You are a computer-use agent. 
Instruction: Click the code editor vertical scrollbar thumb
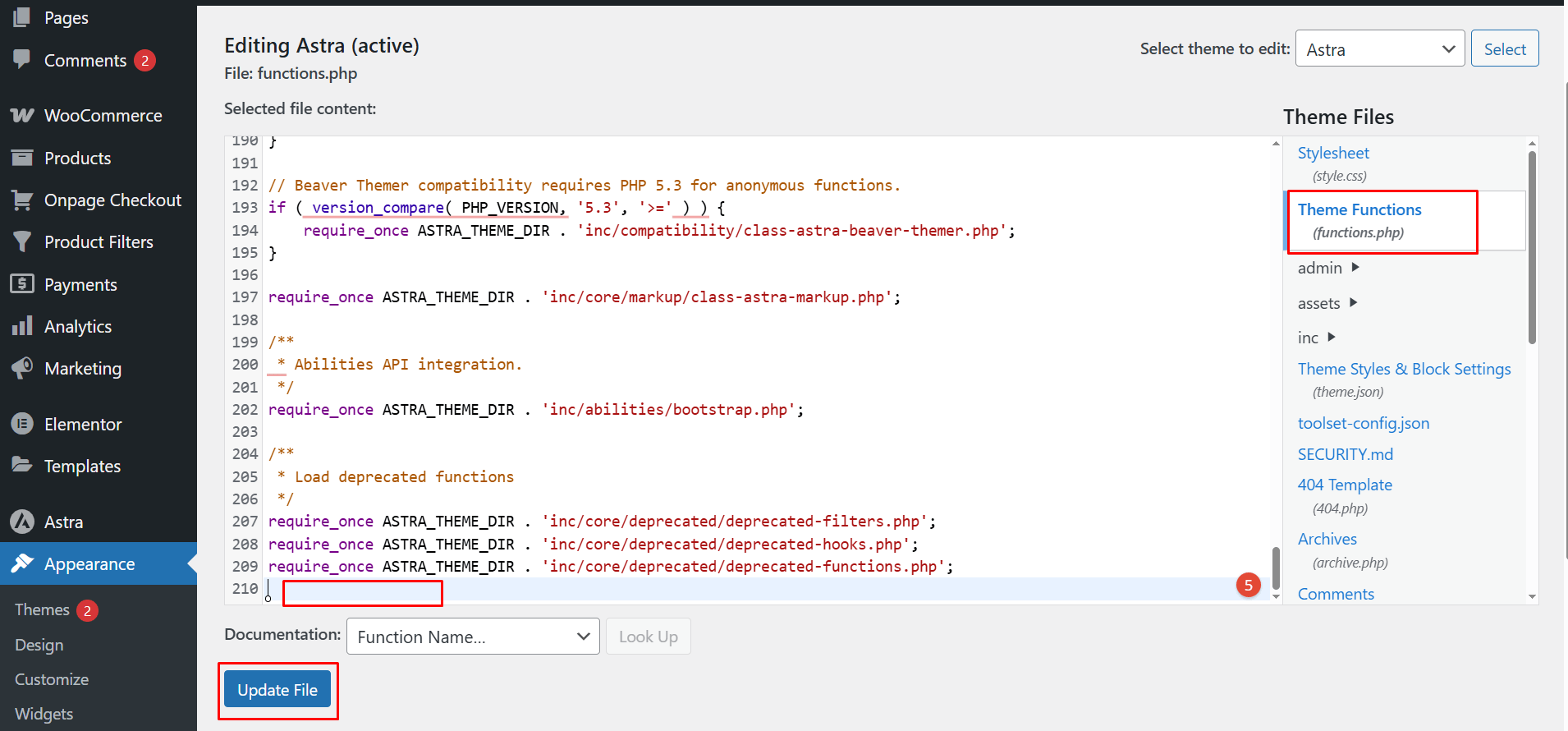tap(1276, 568)
